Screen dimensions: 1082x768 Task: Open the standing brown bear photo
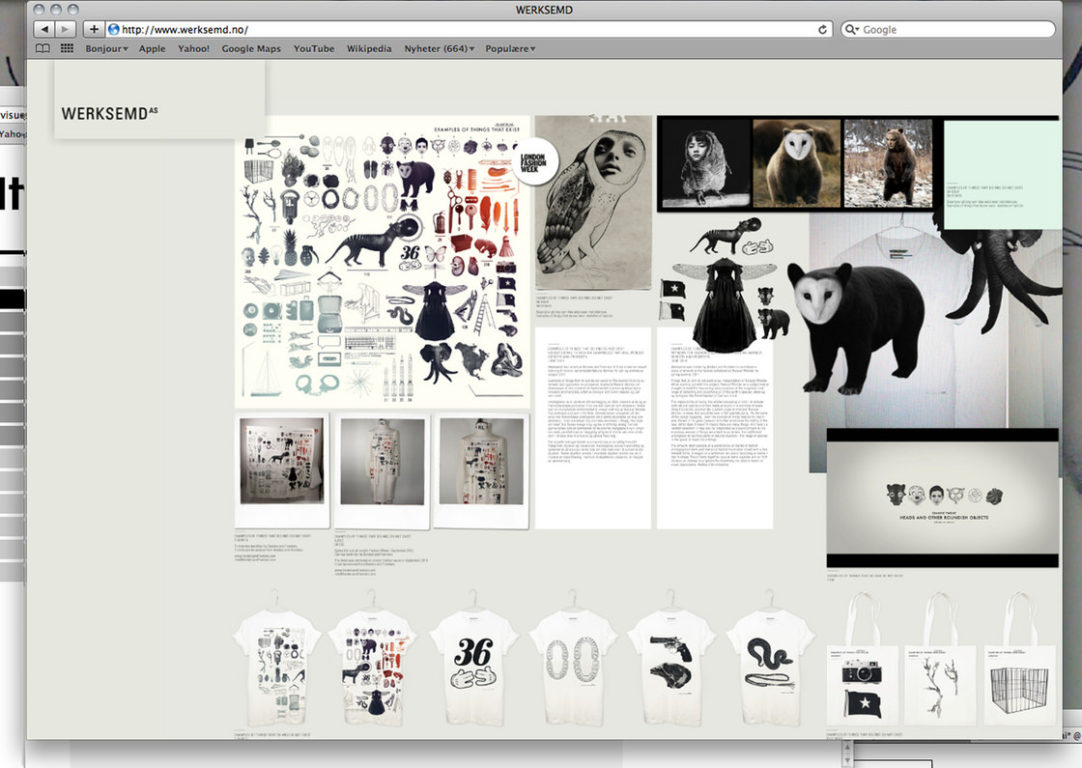[888, 163]
